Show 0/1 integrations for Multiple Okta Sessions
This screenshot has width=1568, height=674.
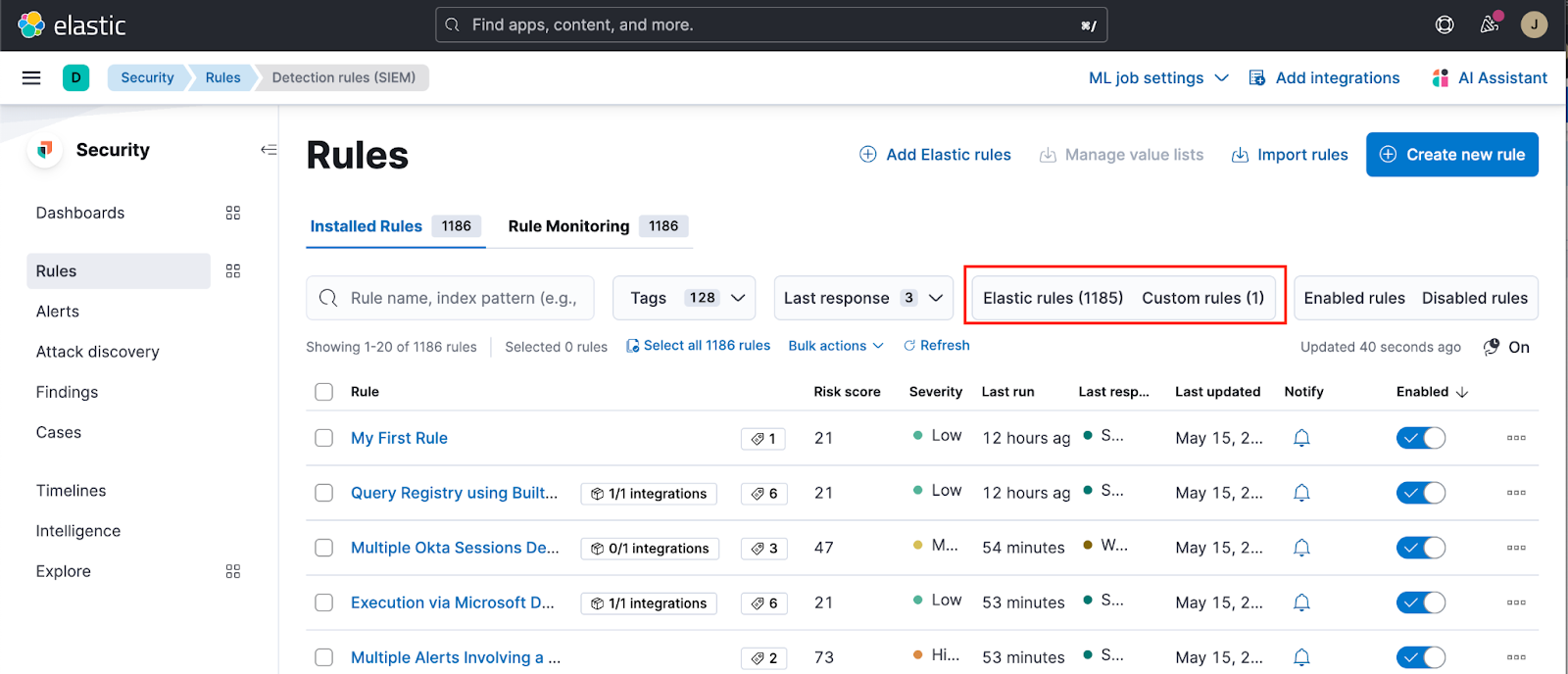click(x=650, y=549)
